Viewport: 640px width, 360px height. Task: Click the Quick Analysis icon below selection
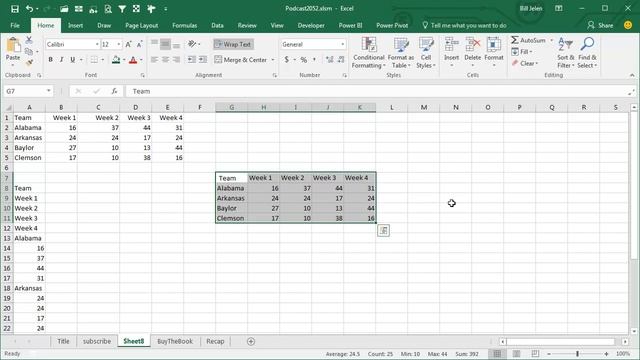coord(383,231)
